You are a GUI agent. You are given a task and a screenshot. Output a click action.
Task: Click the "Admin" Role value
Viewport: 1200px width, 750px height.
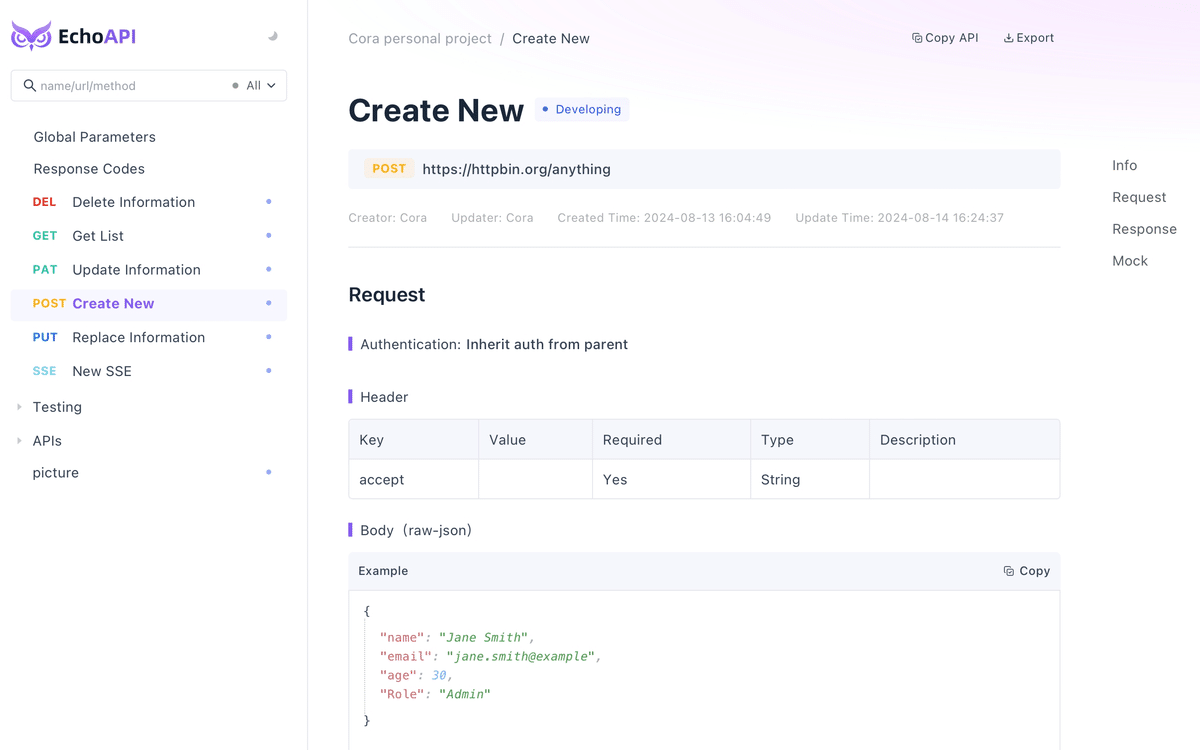(465, 694)
